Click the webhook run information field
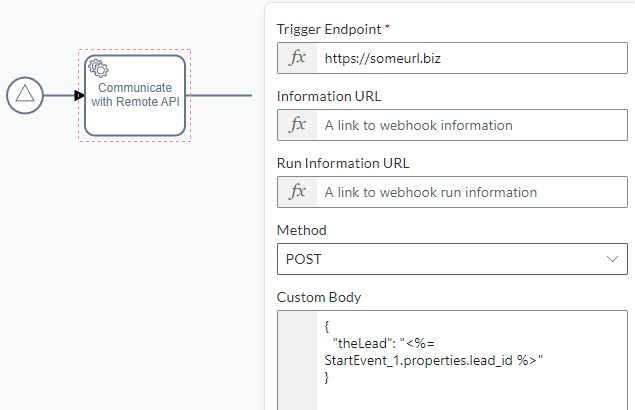This screenshot has height=410, width=635. point(472,192)
